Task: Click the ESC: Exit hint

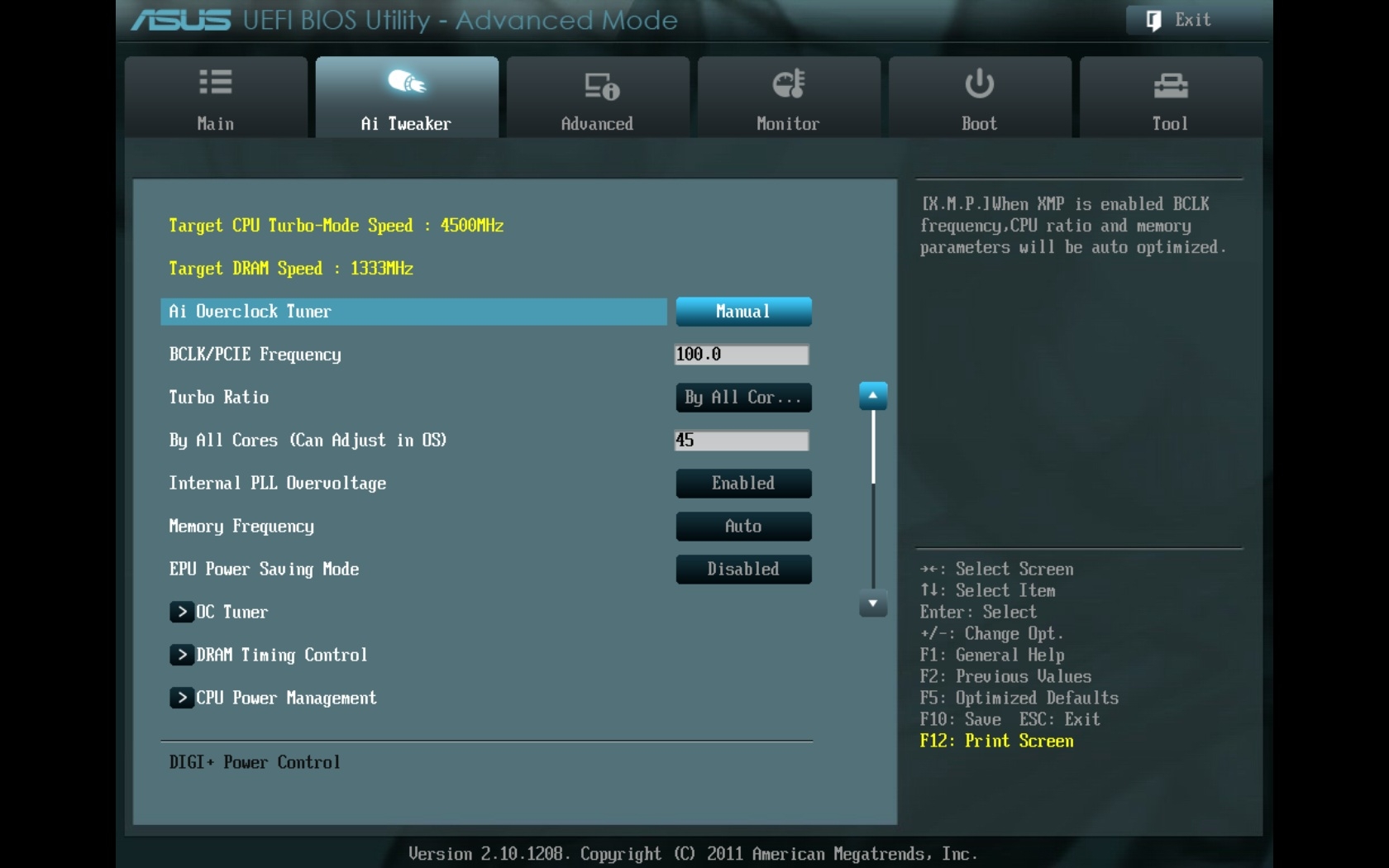Action: tap(1060, 719)
